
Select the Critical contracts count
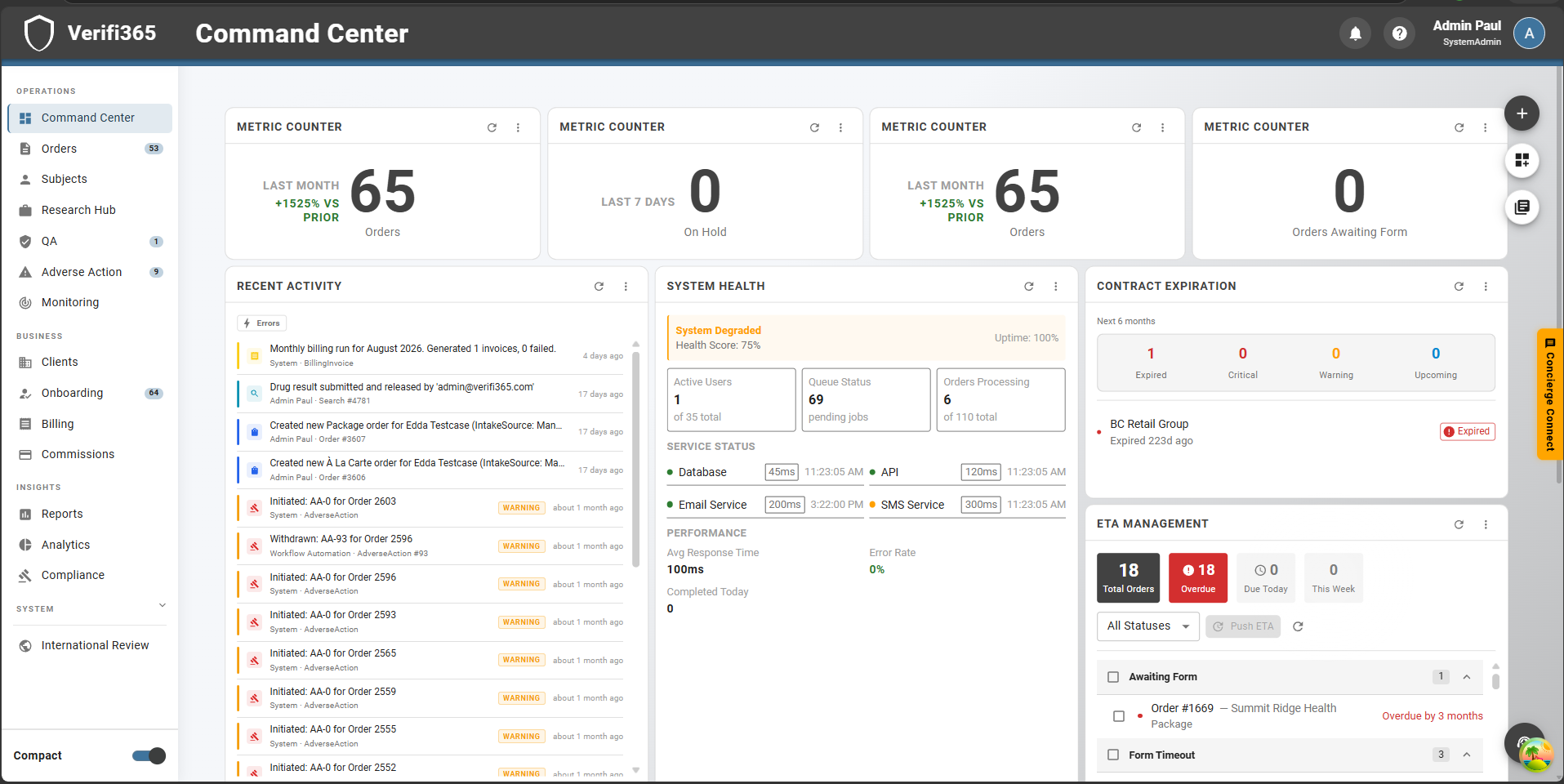pyautogui.click(x=1242, y=362)
